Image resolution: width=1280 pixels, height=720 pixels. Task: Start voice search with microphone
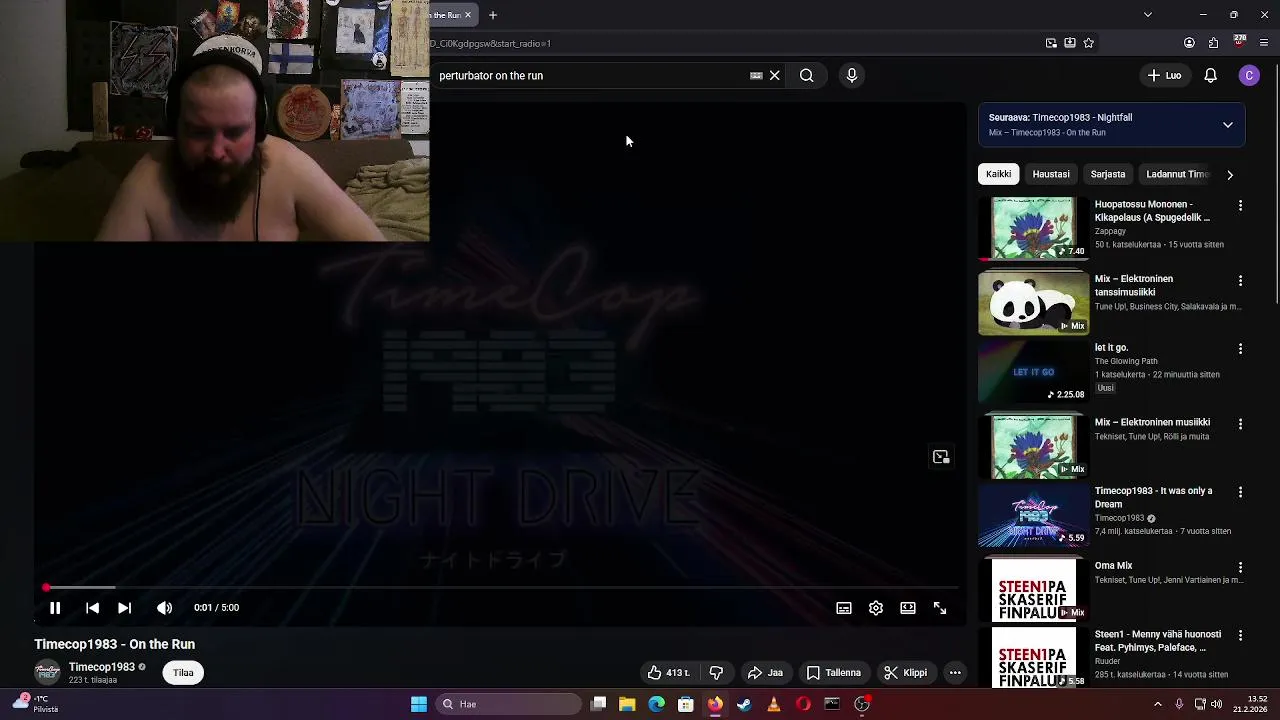[852, 75]
